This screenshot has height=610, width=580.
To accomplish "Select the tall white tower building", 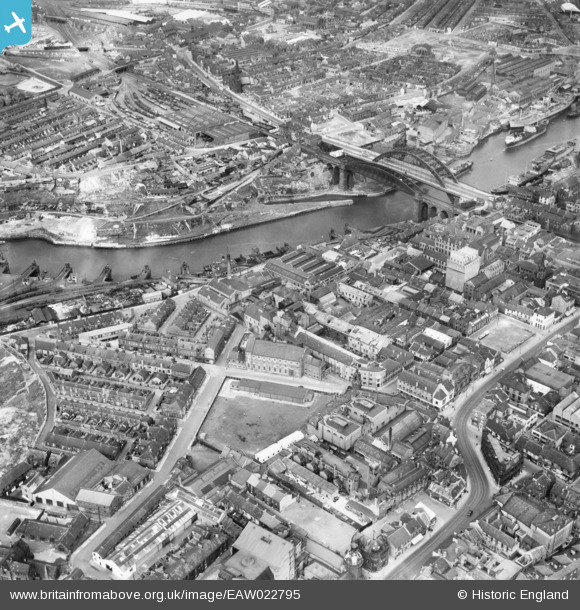I will tap(462, 268).
